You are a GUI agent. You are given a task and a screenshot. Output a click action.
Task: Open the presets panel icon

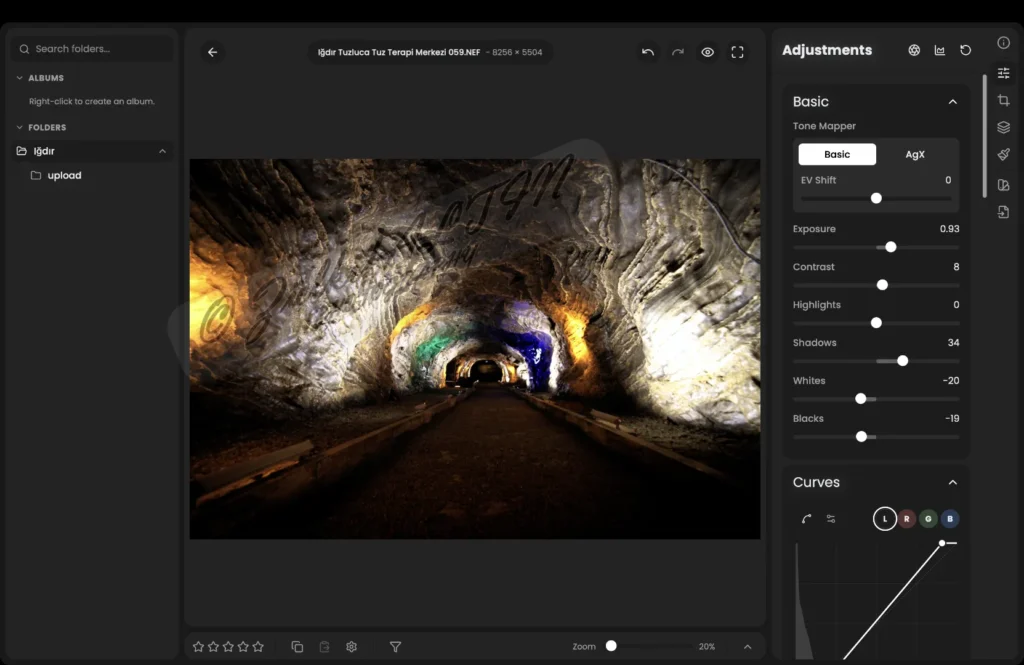click(1004, 185)
